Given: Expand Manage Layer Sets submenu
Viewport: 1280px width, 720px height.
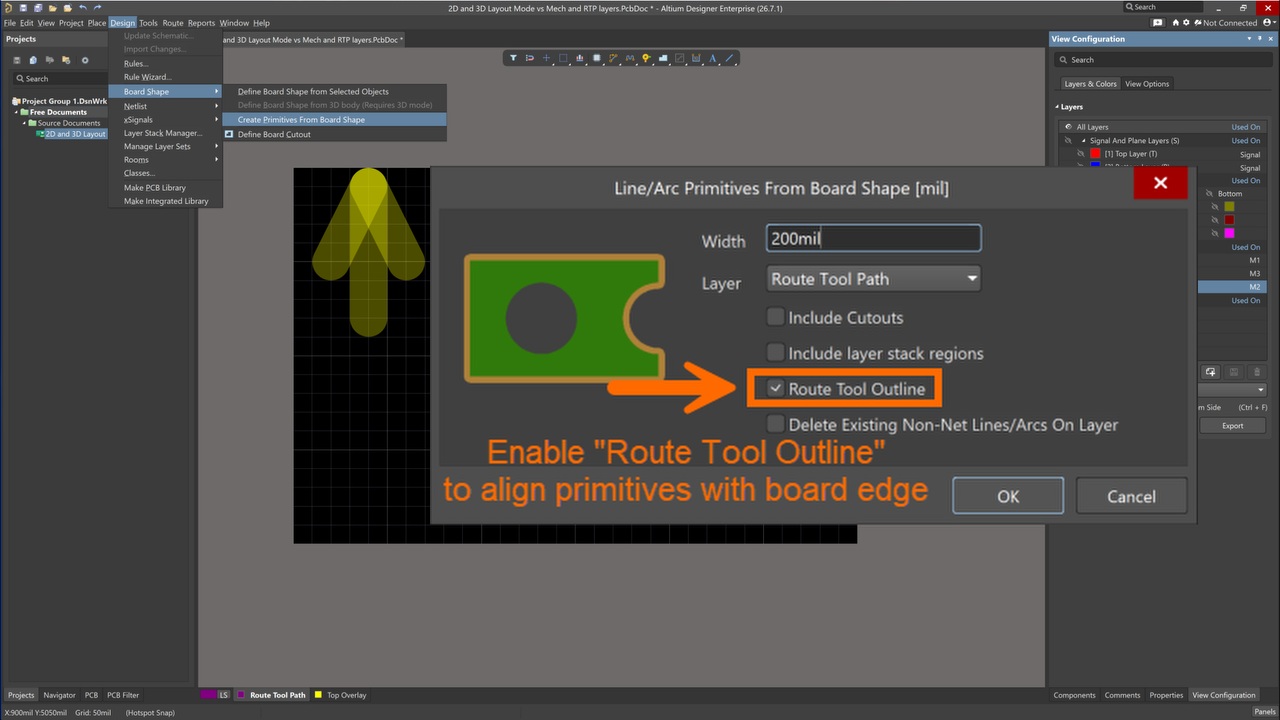Looking at the screenshot, I should [x=216, y=146].
